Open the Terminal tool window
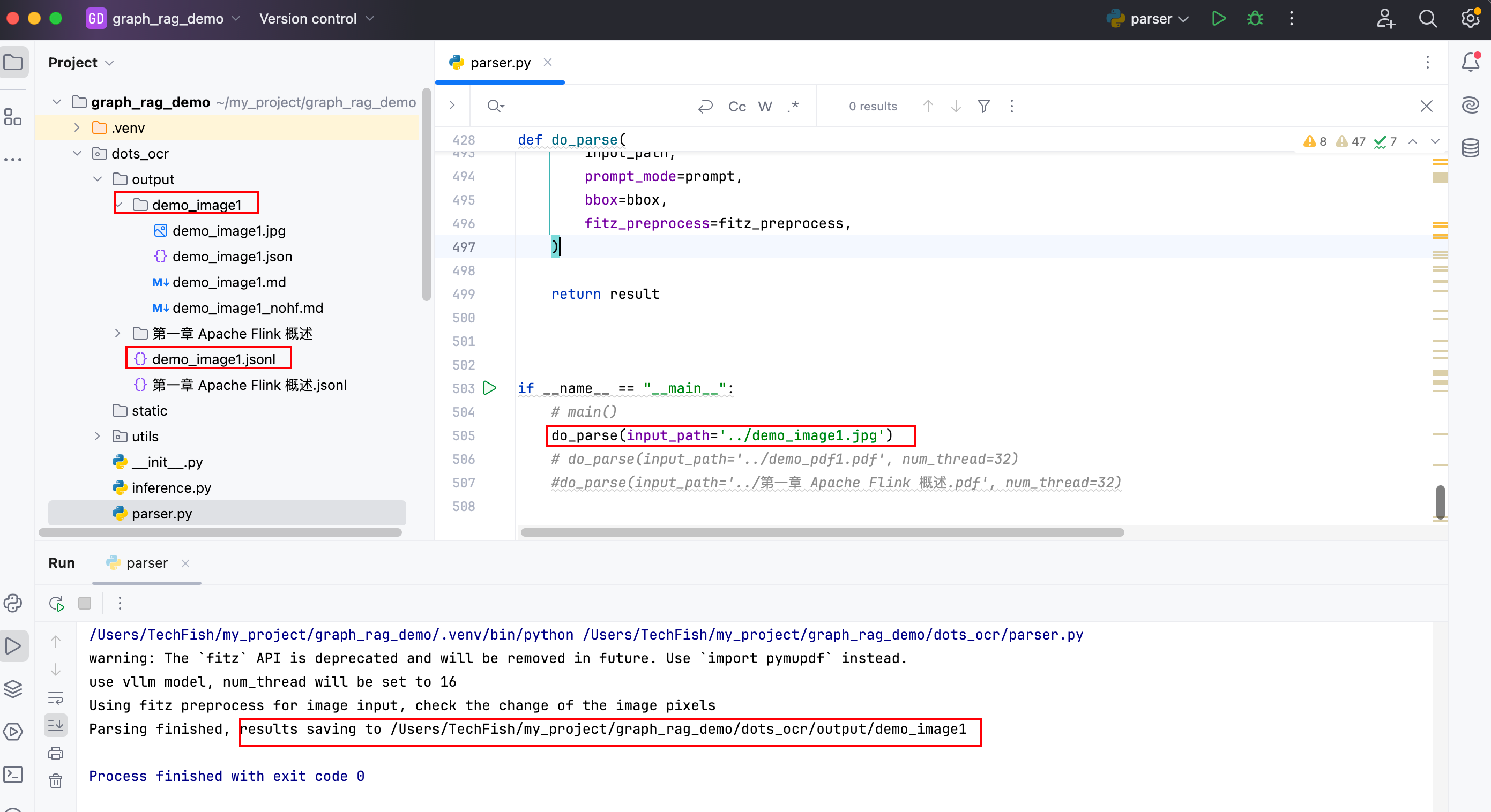 pyautogui.click(x=13, y=774)
